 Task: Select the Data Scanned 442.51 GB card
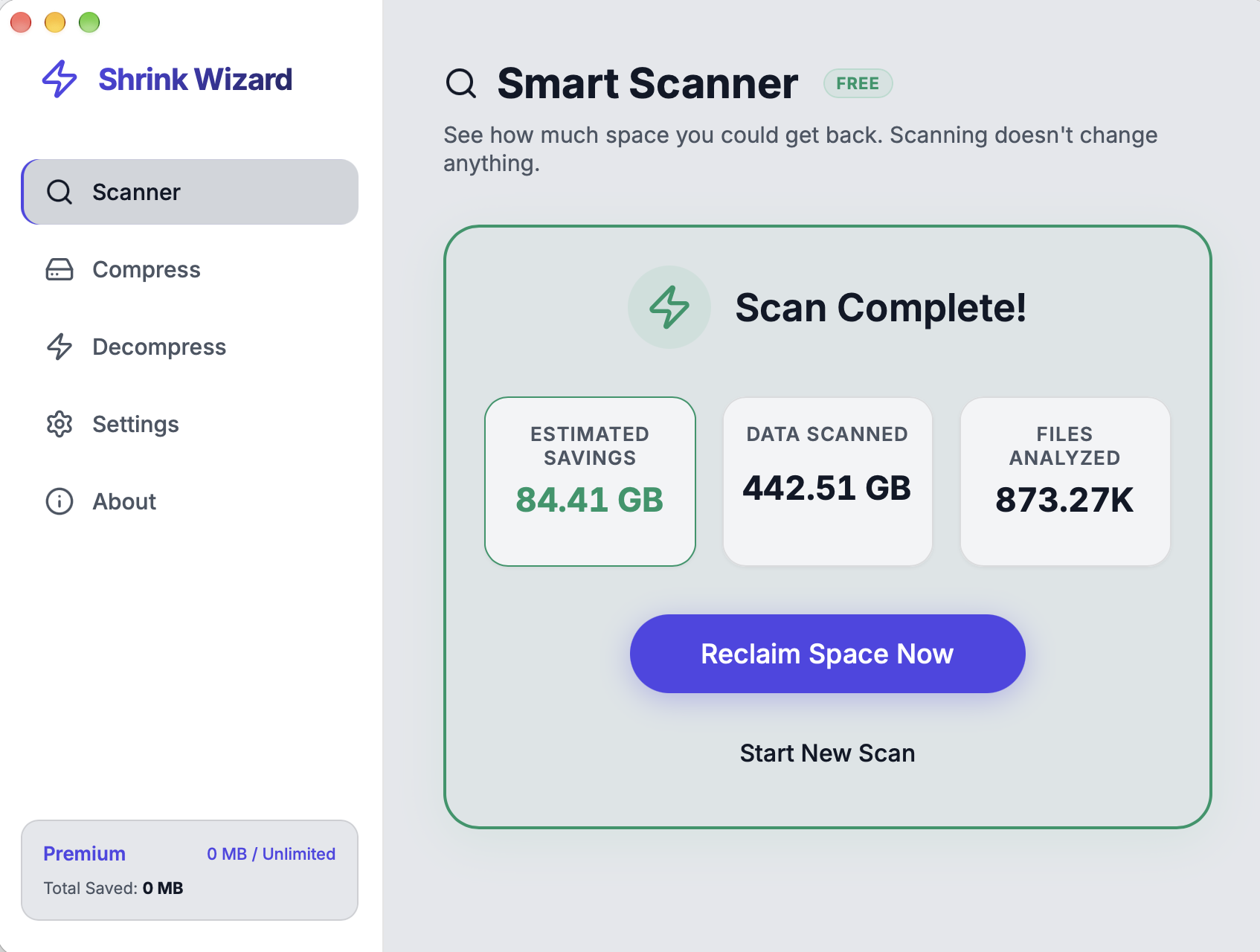coord(827,481)
